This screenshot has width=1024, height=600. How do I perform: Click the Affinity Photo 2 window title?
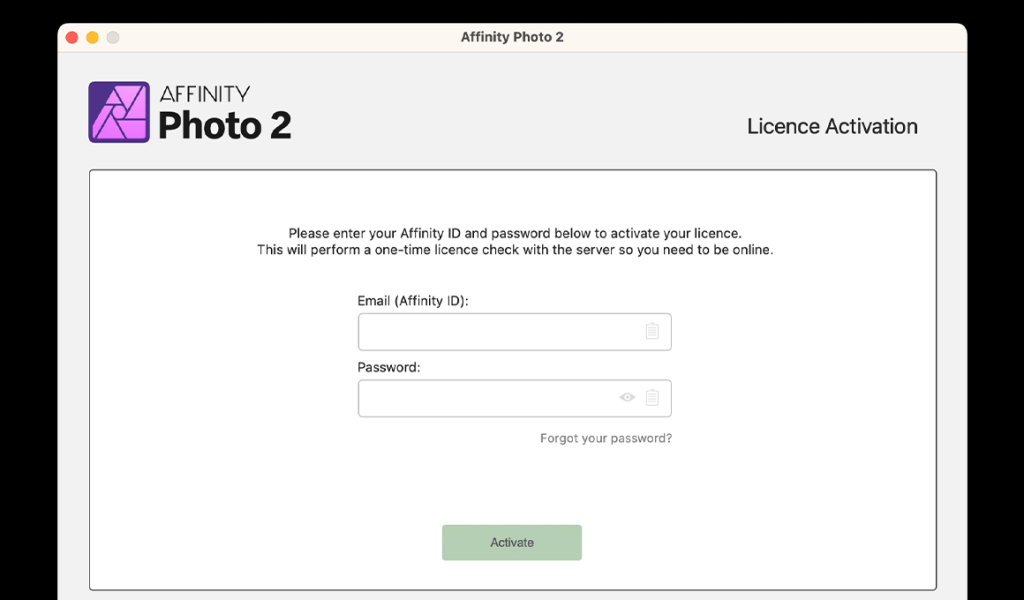tap(512, 37)
